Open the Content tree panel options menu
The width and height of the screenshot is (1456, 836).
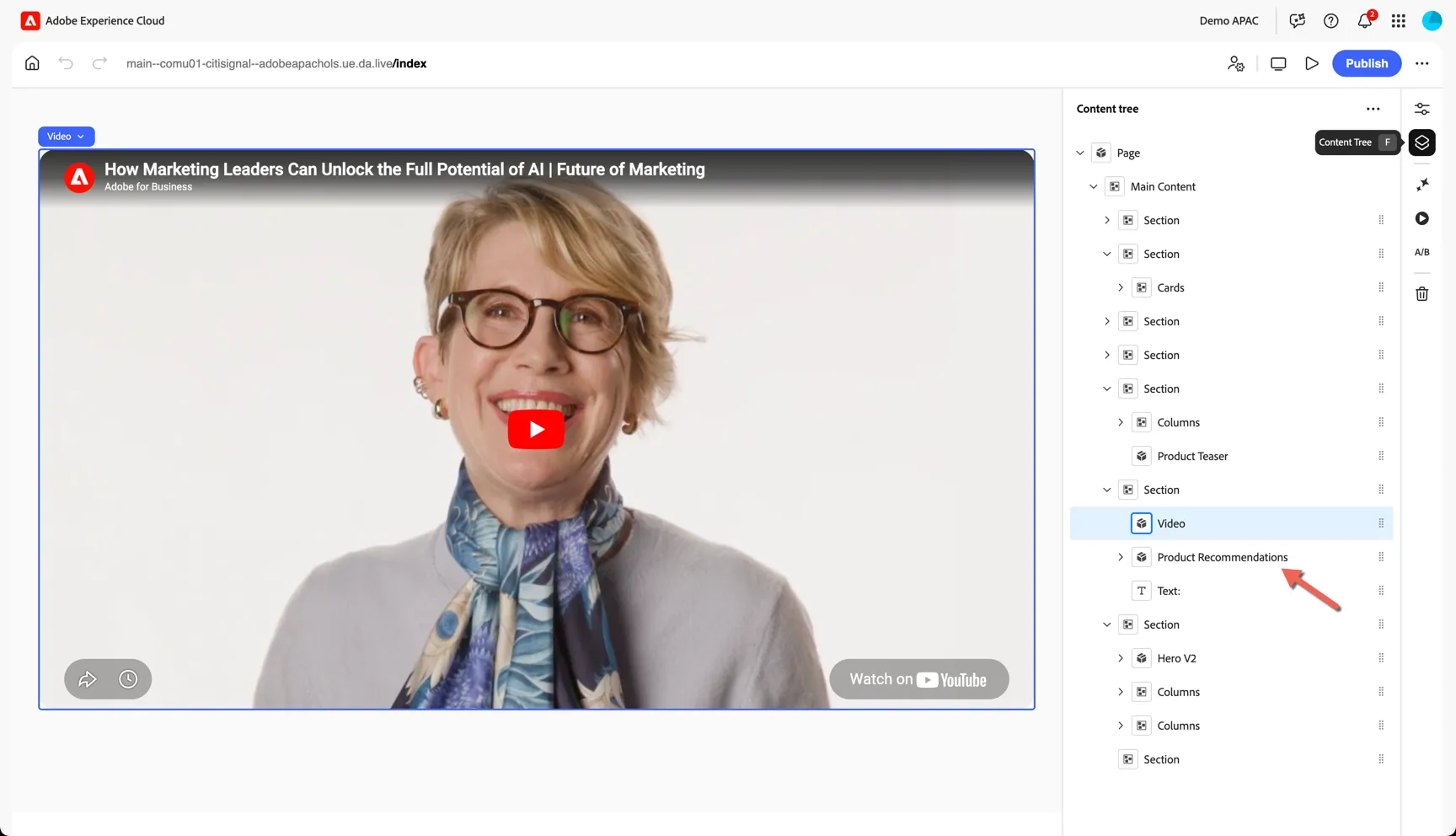[x=1373, y=109]
